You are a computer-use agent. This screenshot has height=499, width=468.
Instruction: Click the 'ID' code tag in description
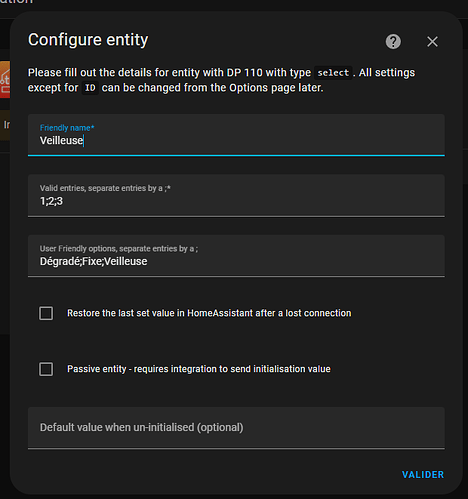90,88
